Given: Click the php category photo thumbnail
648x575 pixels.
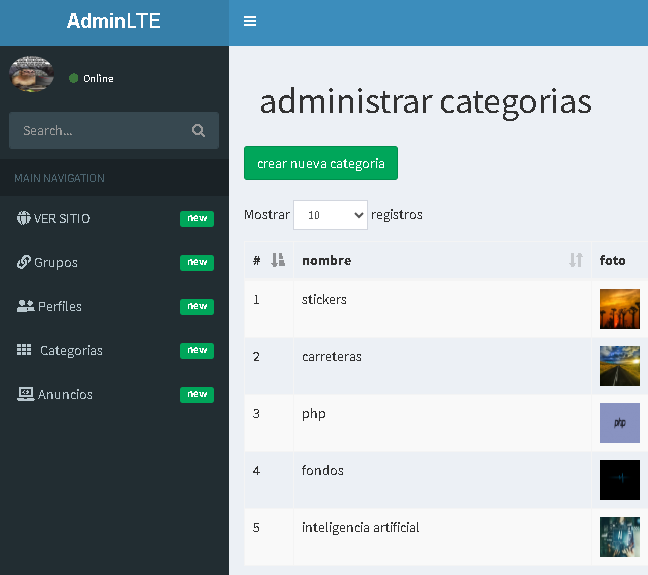Looking at the screenshot, I should coord(619,423).
